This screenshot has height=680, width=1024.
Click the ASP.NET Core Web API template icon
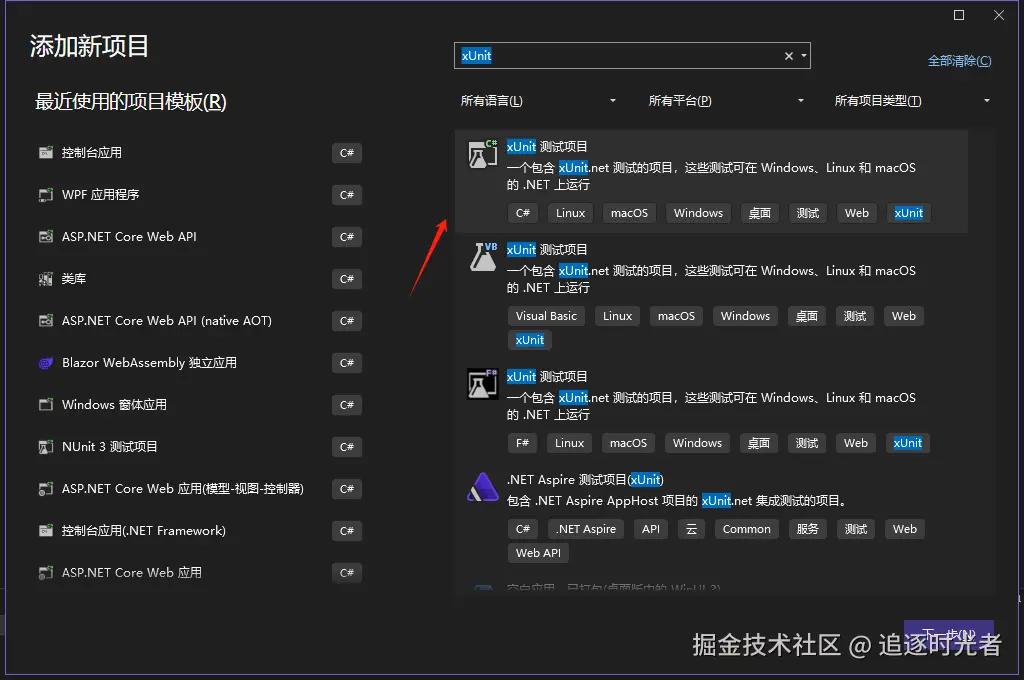pyautogui.click(x=46, y=236)
